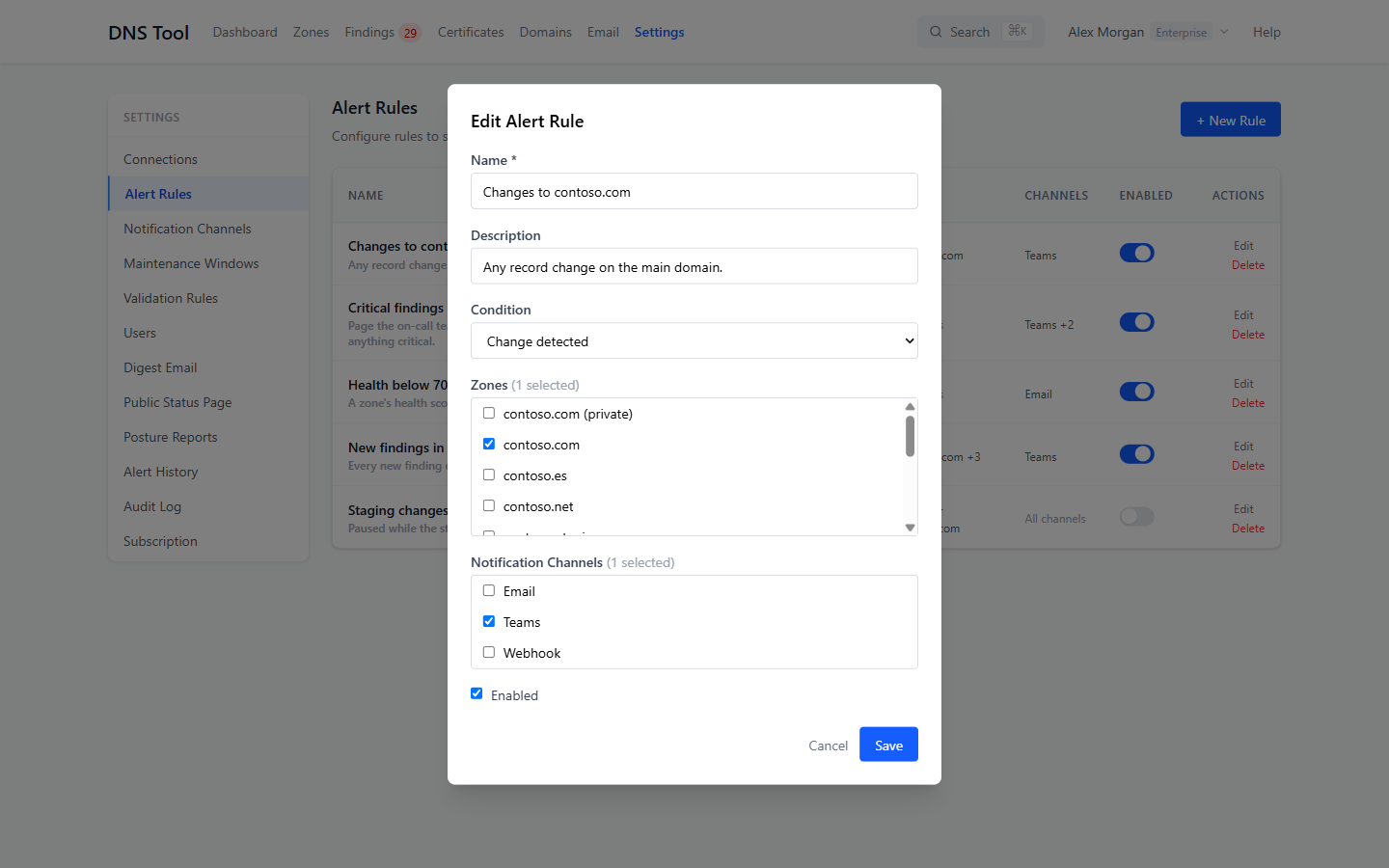Click the Search box
The width and height of the screenshot is (1389, 868).
click(x=980, y=32)
